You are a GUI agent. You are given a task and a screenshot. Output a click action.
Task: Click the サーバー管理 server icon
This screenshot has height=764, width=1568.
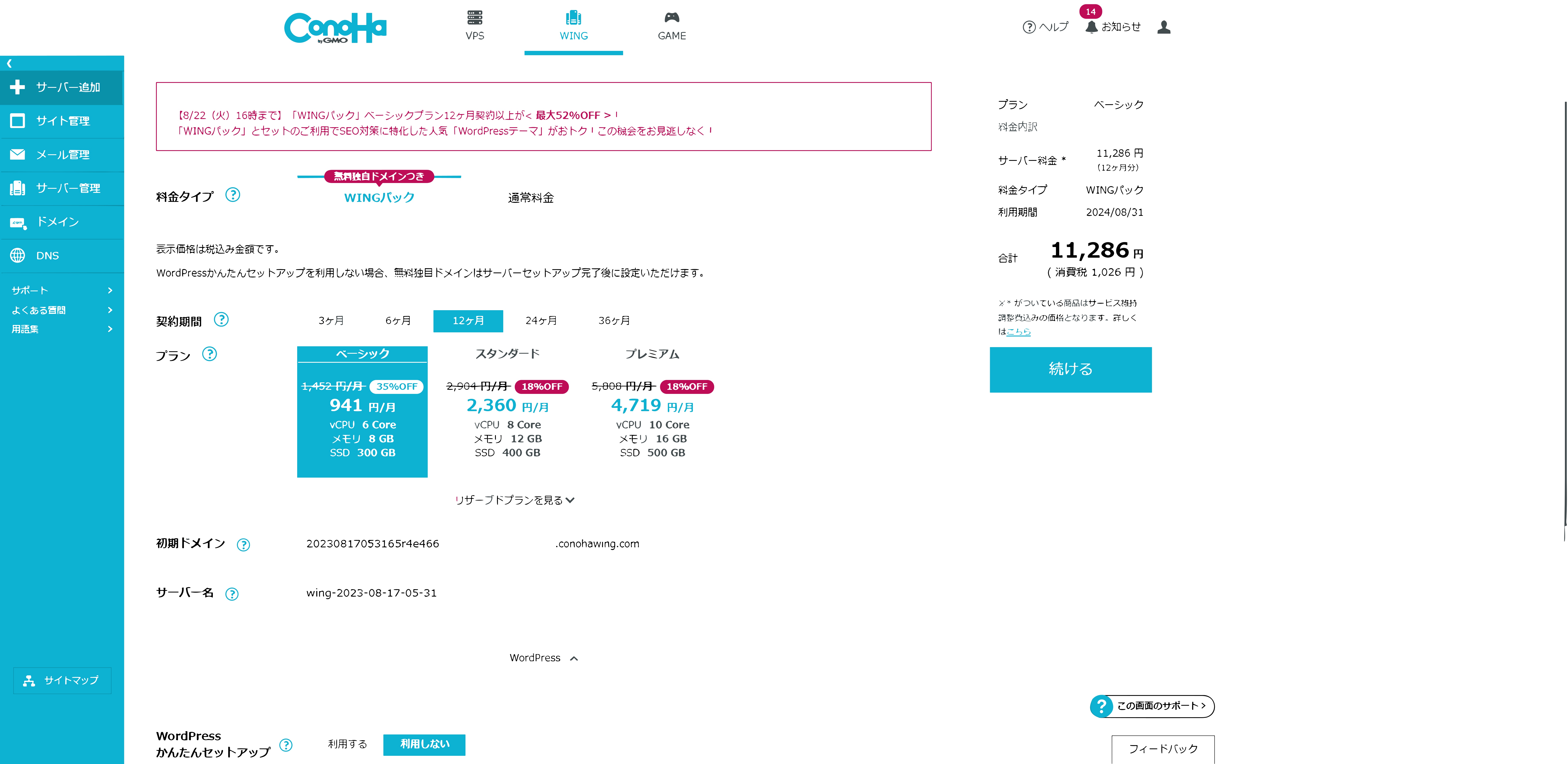pos(18,188)
